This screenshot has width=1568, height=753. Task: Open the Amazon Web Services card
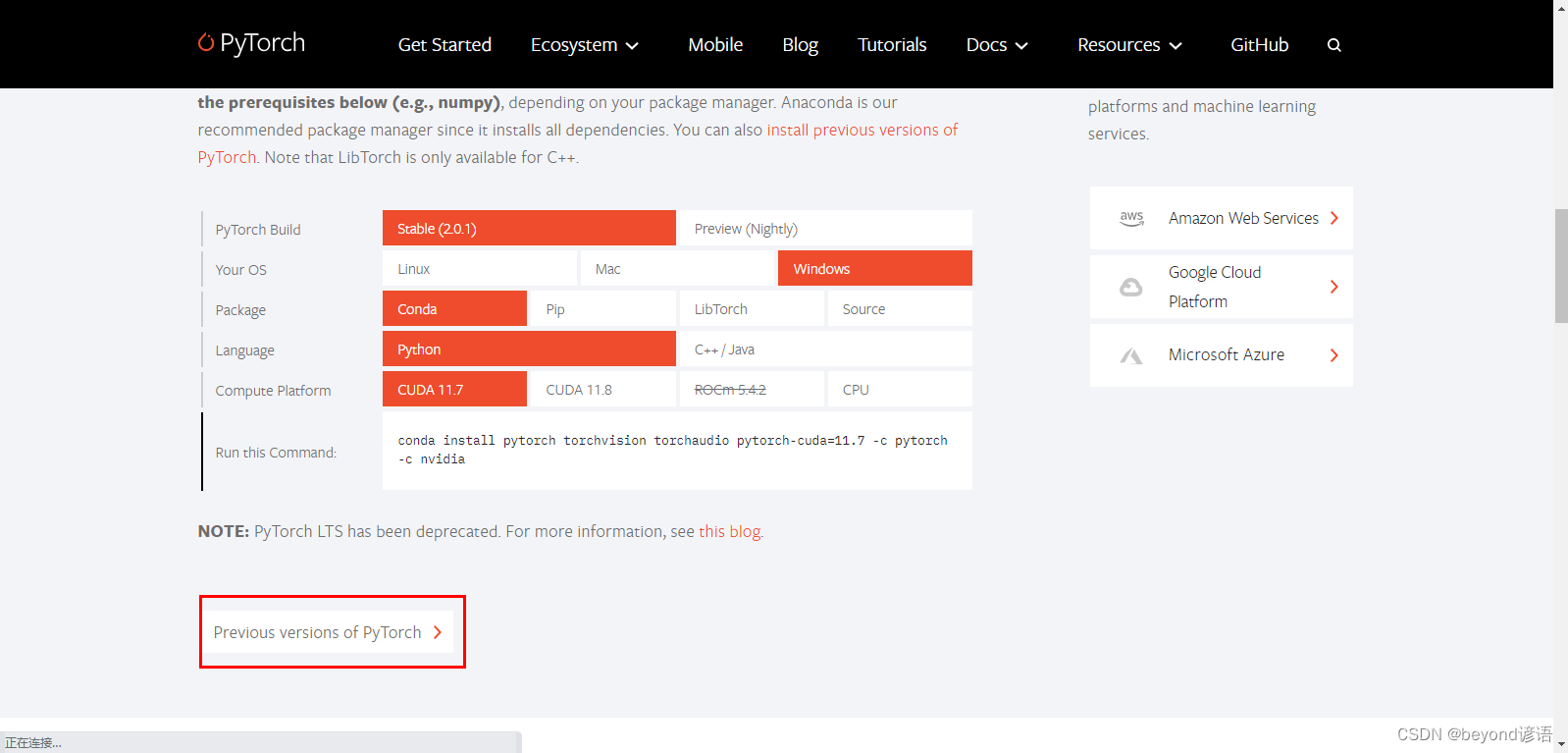[1222, 218]
